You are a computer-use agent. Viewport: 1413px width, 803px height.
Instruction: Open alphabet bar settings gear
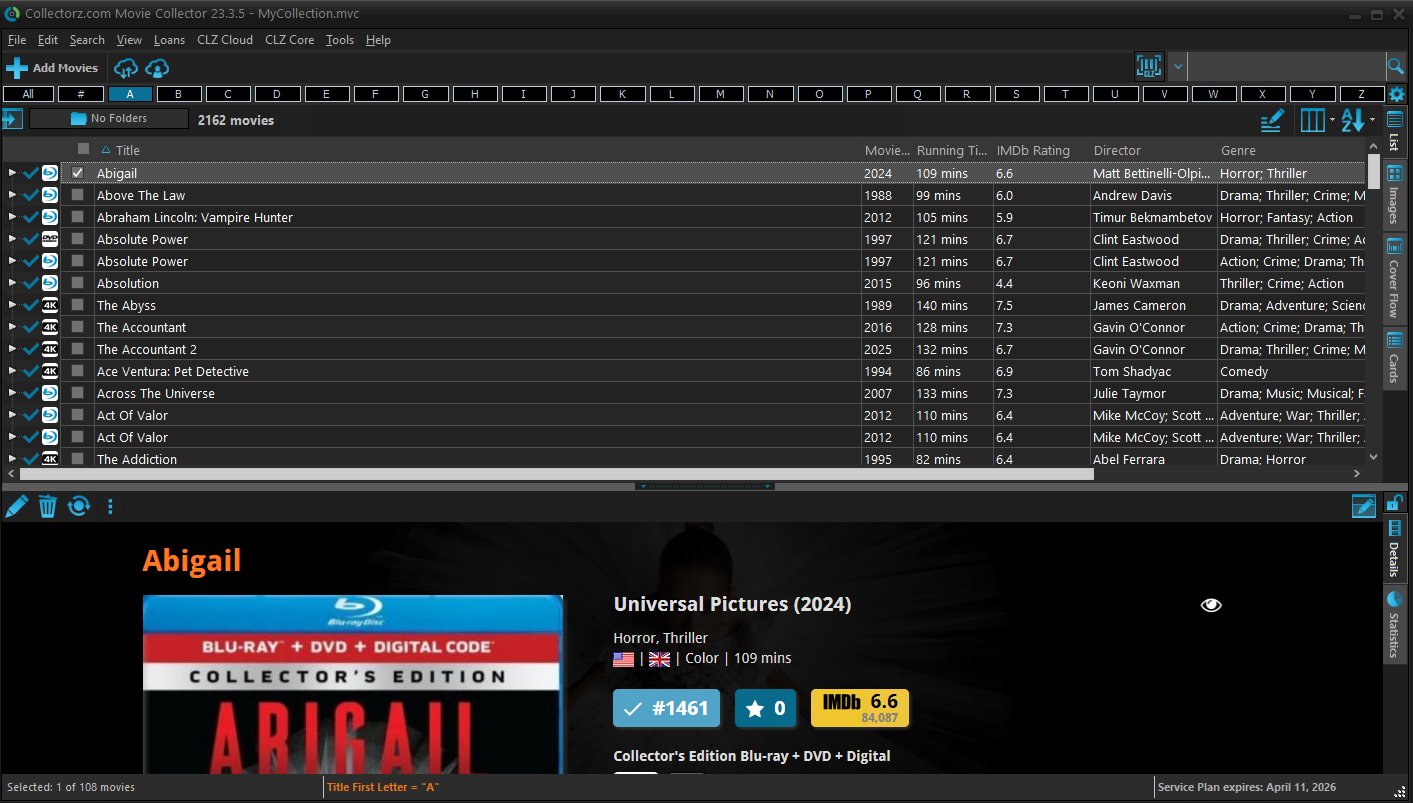pyautogui.click(x=1396, y=94)
